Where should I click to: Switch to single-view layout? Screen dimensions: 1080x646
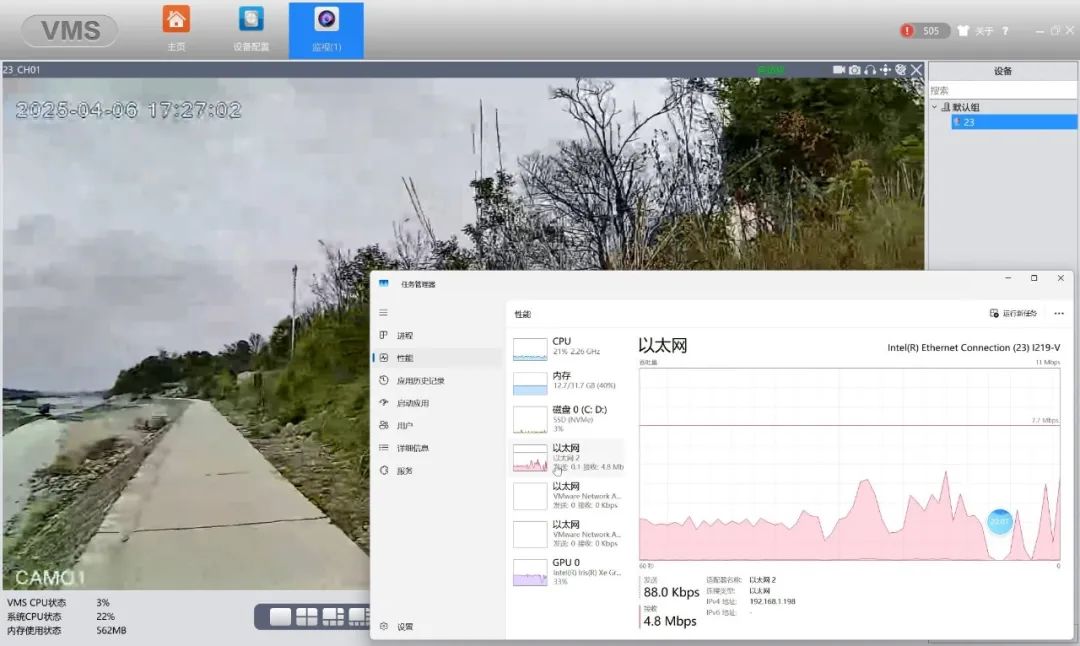(x=280, y=616)
